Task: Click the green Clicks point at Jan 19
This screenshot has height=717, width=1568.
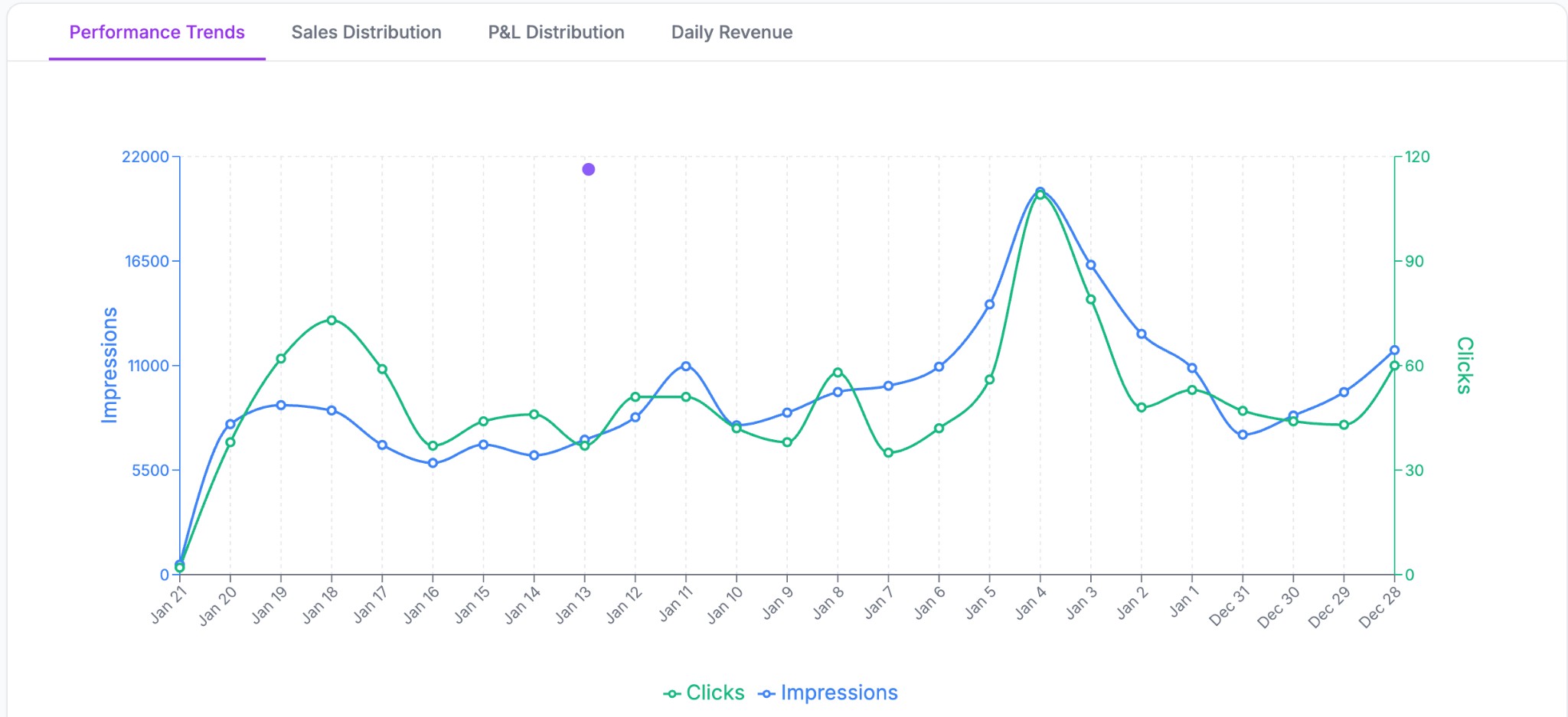Action: click(281, 358)
